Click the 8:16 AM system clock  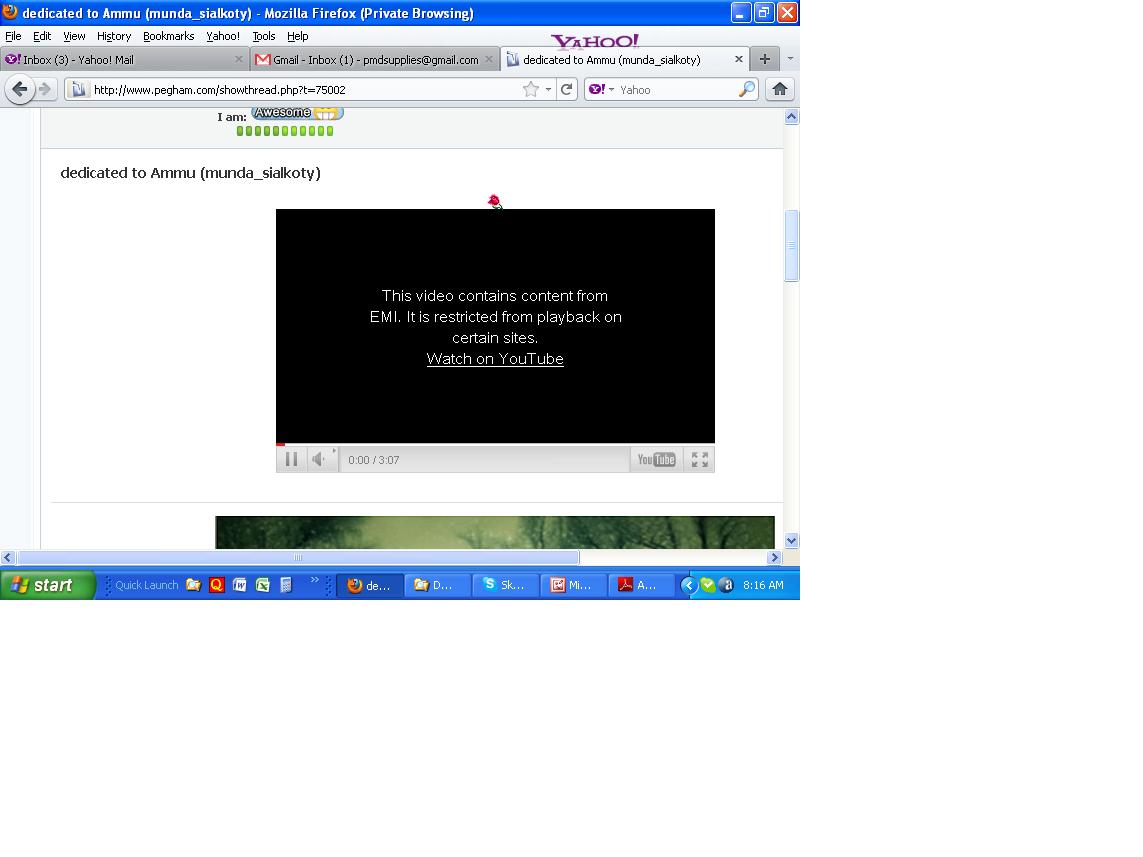[x=763, y=584]
